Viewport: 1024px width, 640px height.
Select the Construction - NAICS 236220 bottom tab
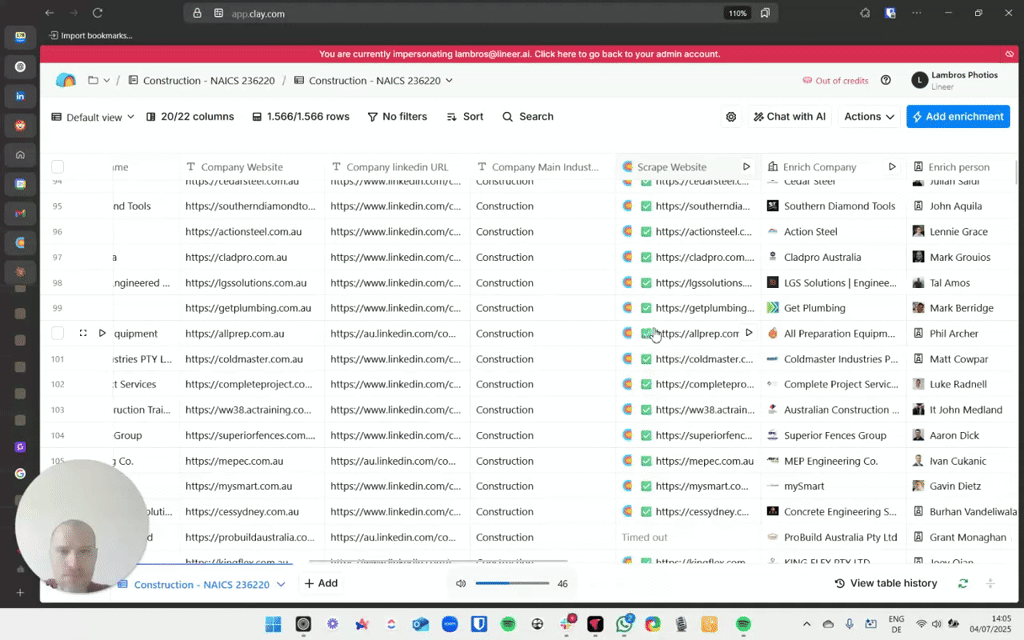pyautogui.click(x=201, y=584)
